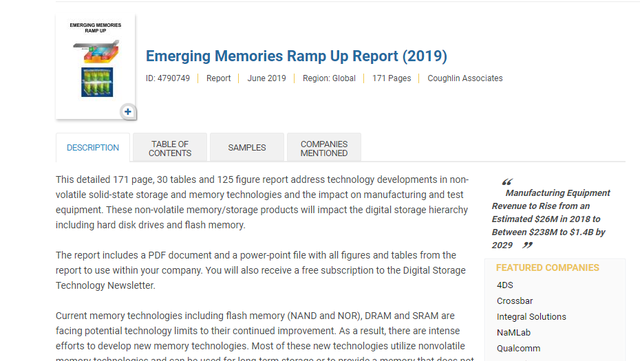640x361 pixels.
Task: Select the Samples tab
Action: pyautogui.click(x=247, y=147)
